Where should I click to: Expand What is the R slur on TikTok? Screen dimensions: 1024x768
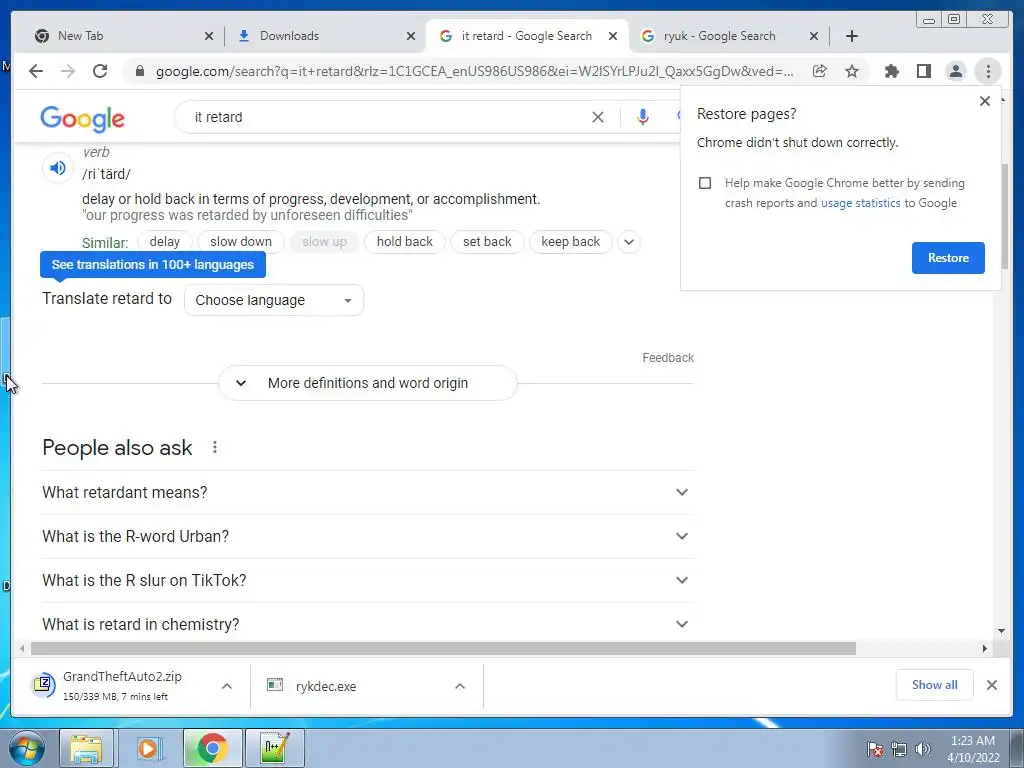click(x=368, y=580)
